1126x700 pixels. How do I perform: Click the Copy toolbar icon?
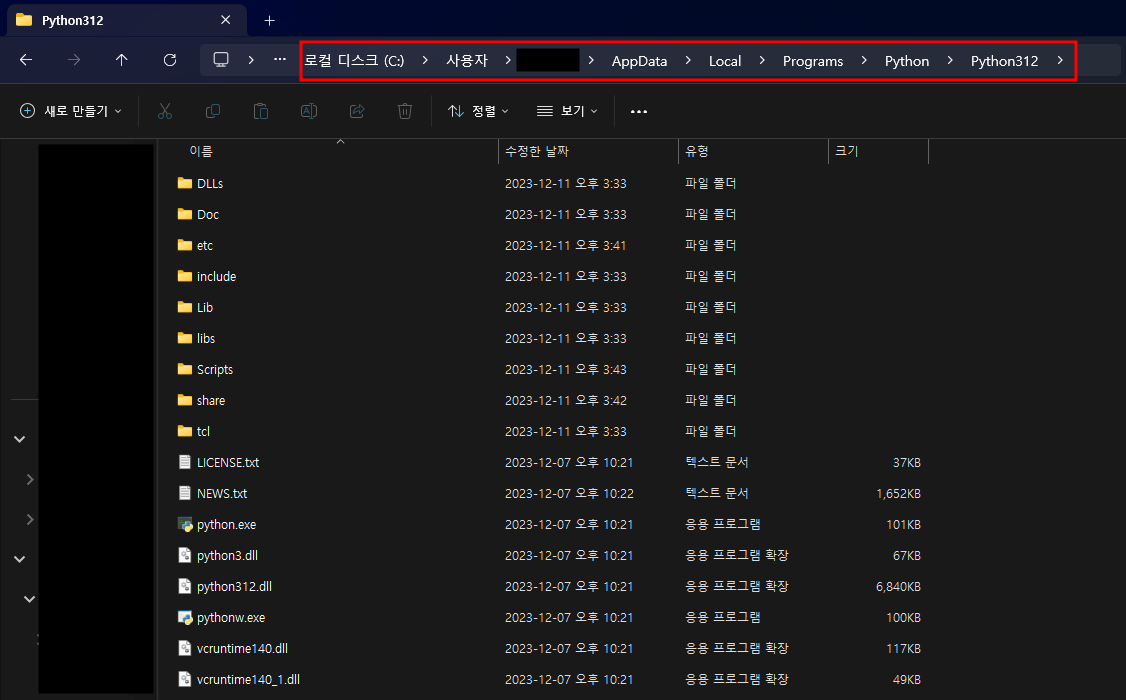click(x=213, y=111)
